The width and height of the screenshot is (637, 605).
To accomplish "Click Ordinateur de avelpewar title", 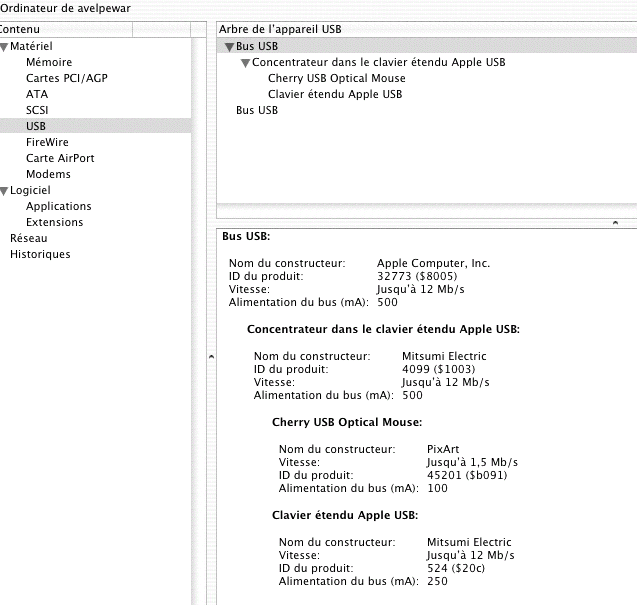I will coord(65,8).
